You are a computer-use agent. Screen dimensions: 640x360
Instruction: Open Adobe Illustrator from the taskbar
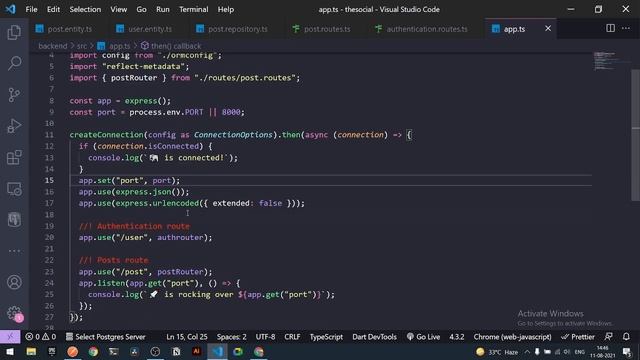(x=196, y=351)
